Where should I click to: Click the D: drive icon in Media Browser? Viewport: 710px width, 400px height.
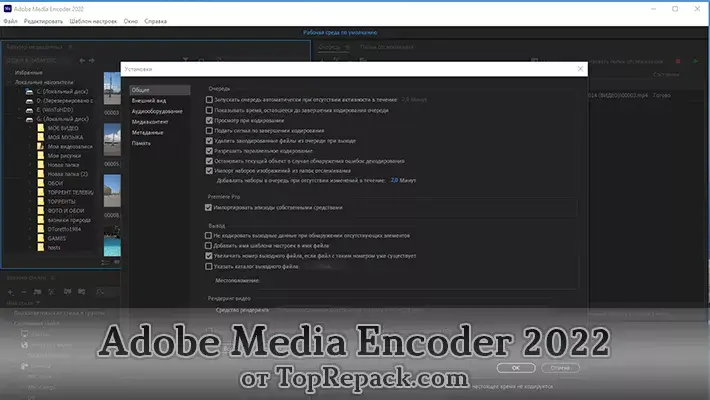[x=29, y=101]
